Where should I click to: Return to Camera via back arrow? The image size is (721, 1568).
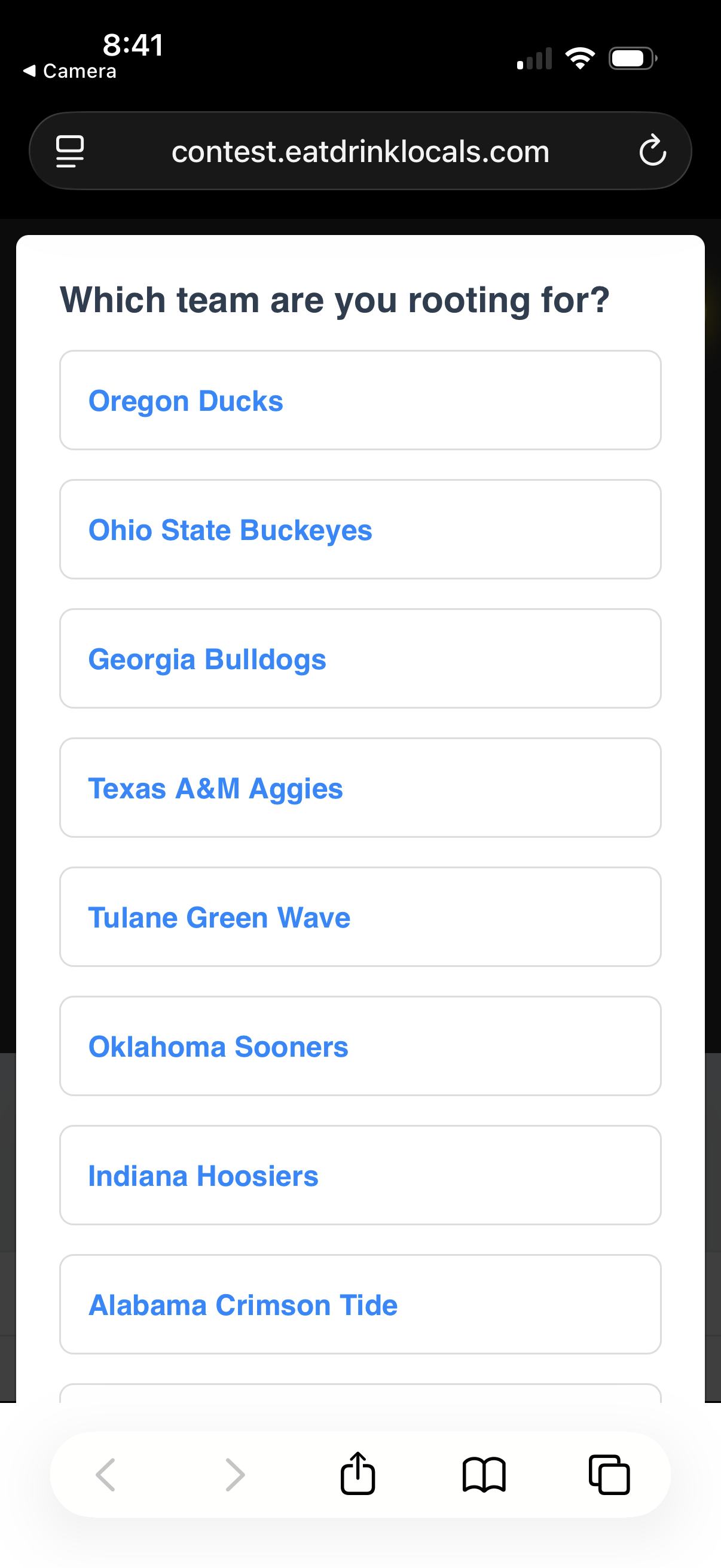pyautogui.click(x=69, y=71)
